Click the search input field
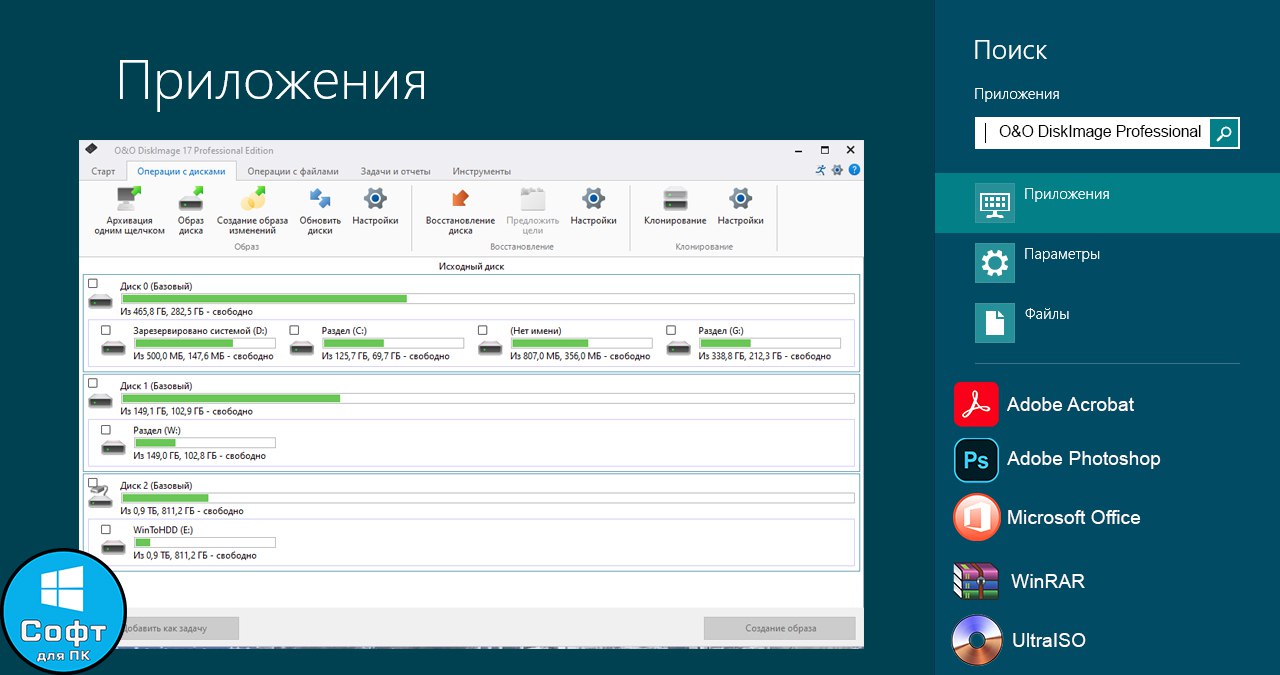 coord(1092,132)
